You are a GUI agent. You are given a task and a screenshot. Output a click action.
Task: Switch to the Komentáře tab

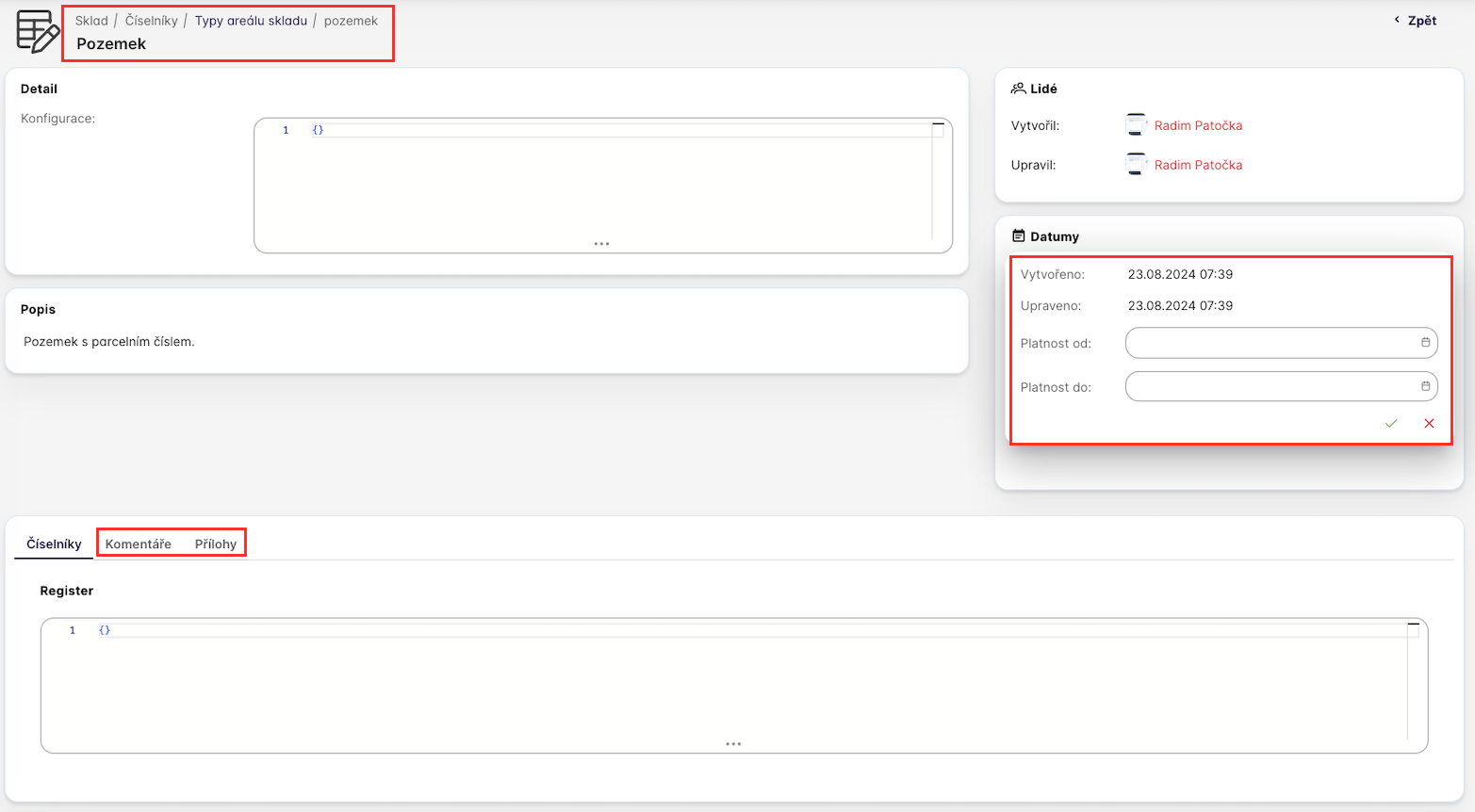139,544
